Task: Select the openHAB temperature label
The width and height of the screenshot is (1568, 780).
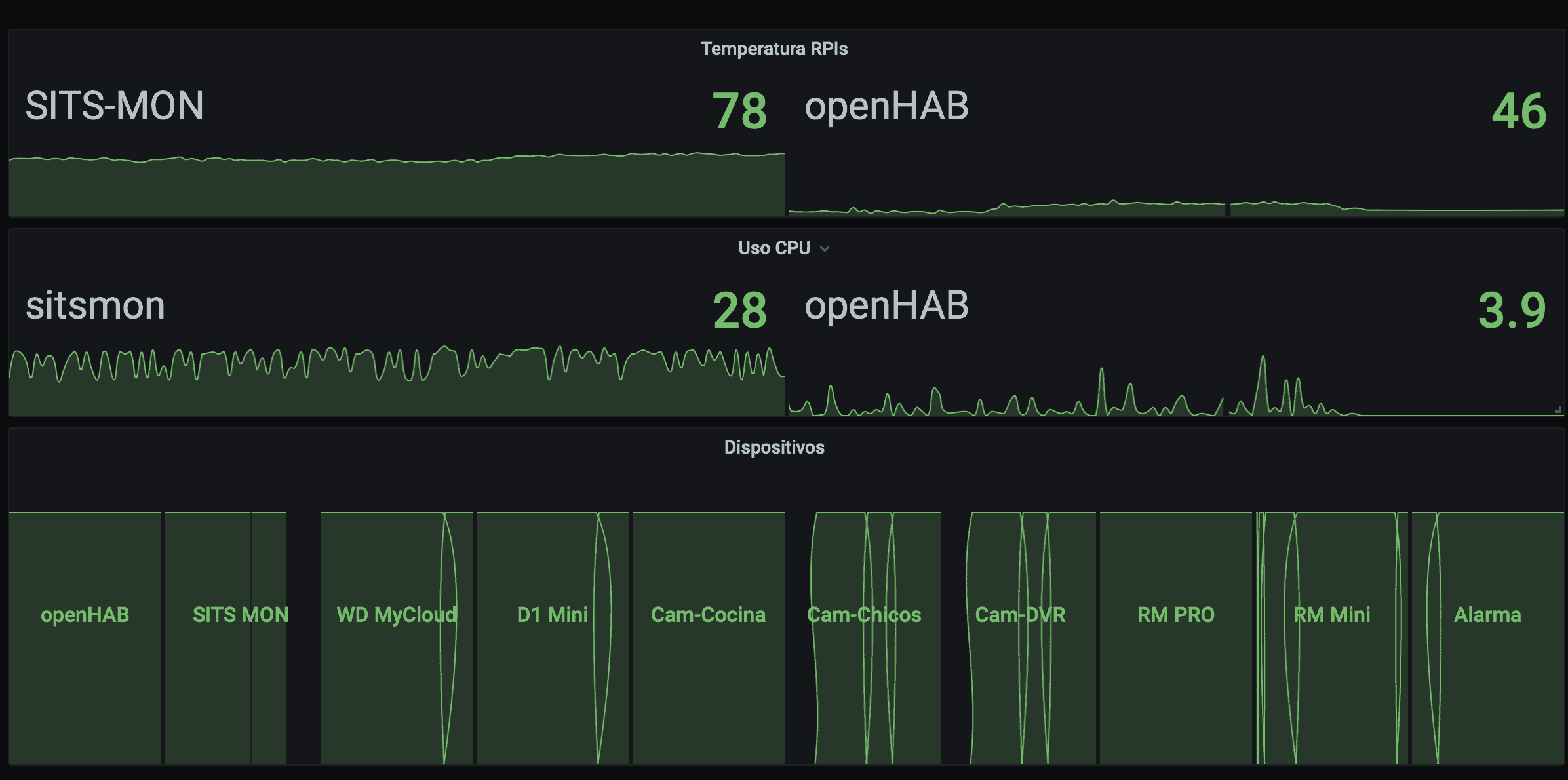Action: (886, 106)
